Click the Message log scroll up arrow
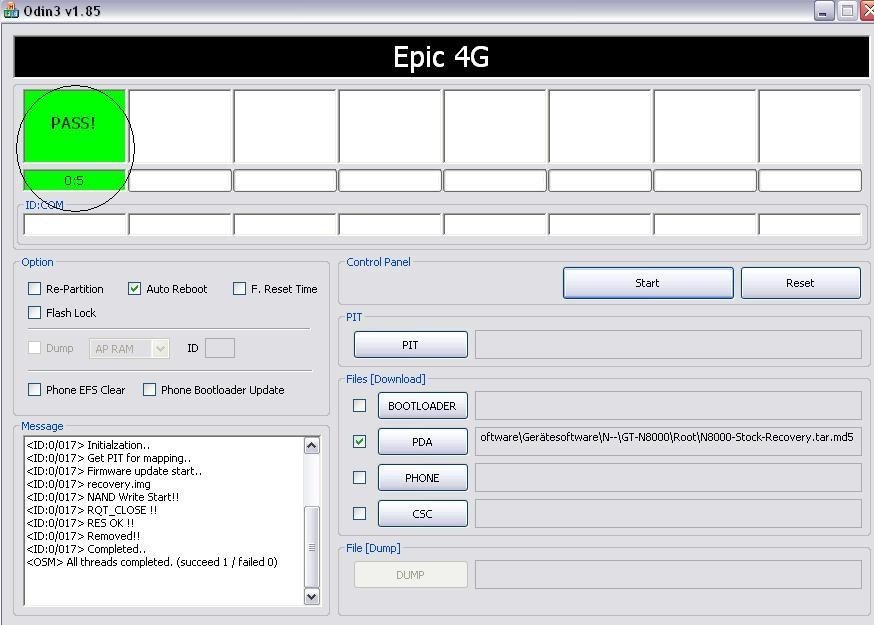 pos(312,445)
